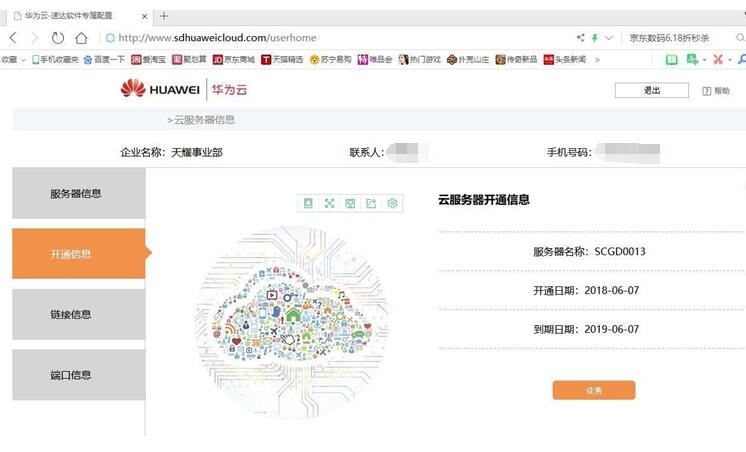
Task: Expand the more bookmarks chevron
Action: [597, 59]
